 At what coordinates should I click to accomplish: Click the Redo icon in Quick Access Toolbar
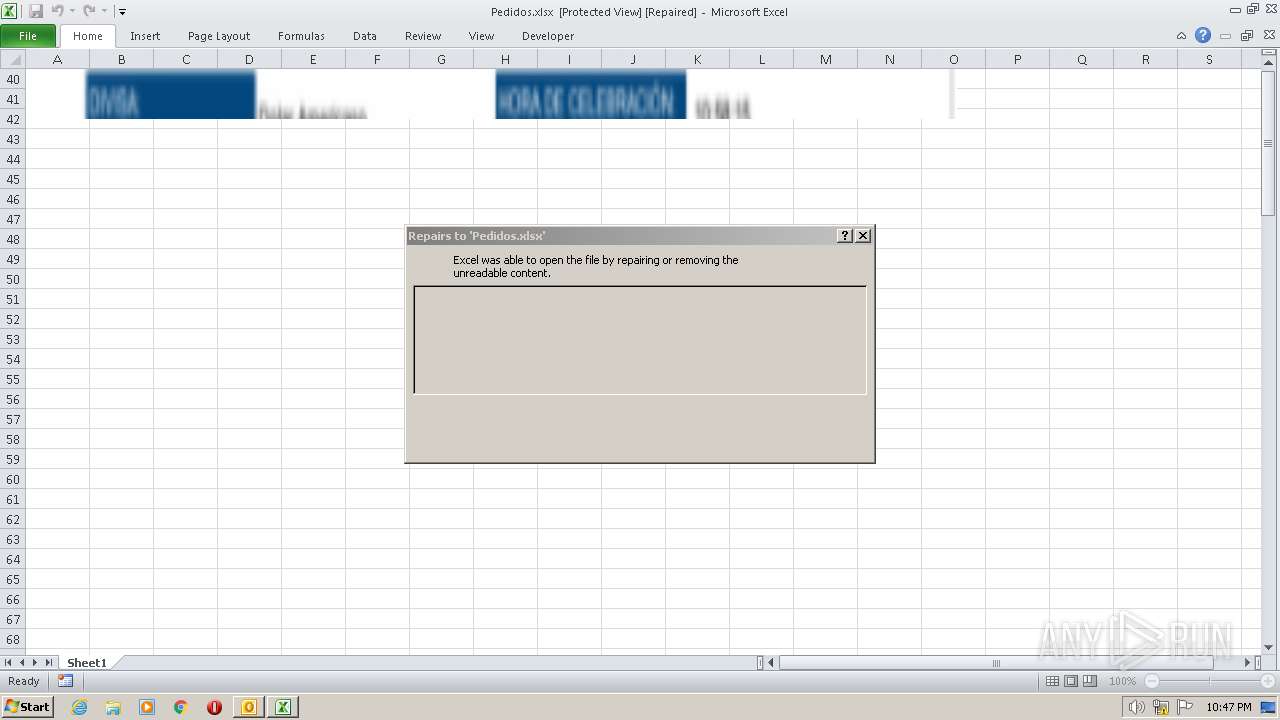click(x=89, y=11)
